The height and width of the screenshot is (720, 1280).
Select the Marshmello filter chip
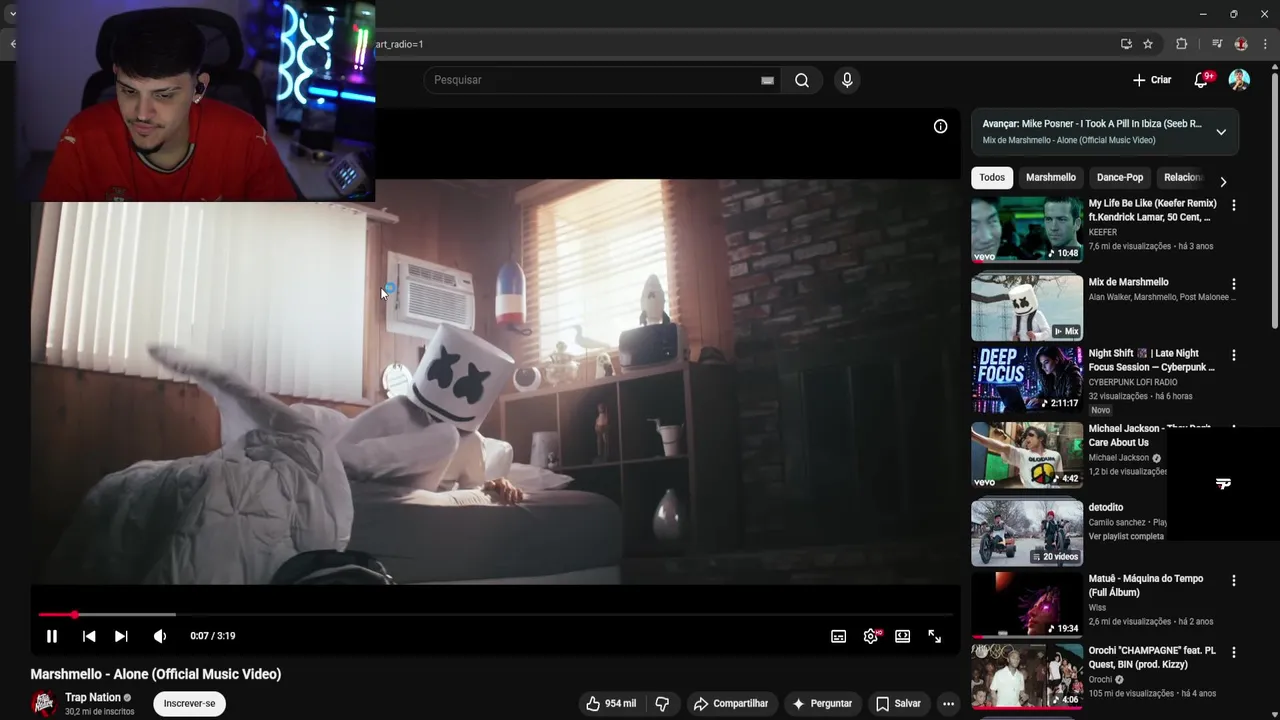click(x=1051, y=177)
